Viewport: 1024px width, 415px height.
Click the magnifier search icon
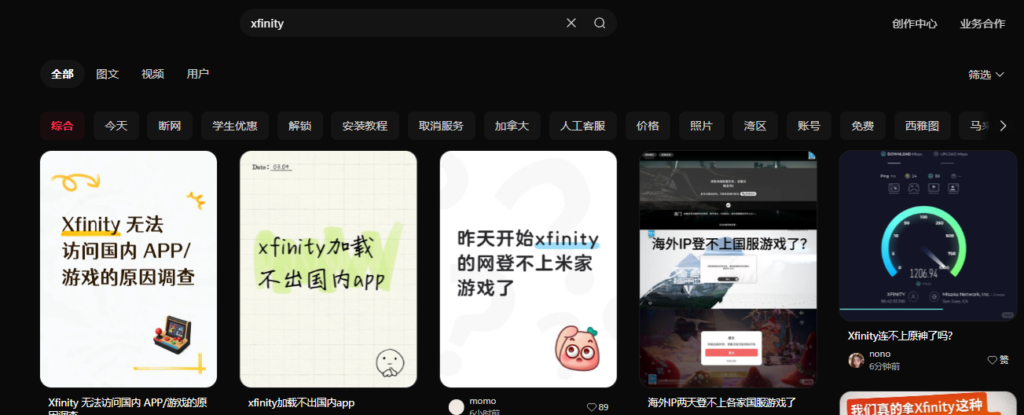(x=600, y=23)
